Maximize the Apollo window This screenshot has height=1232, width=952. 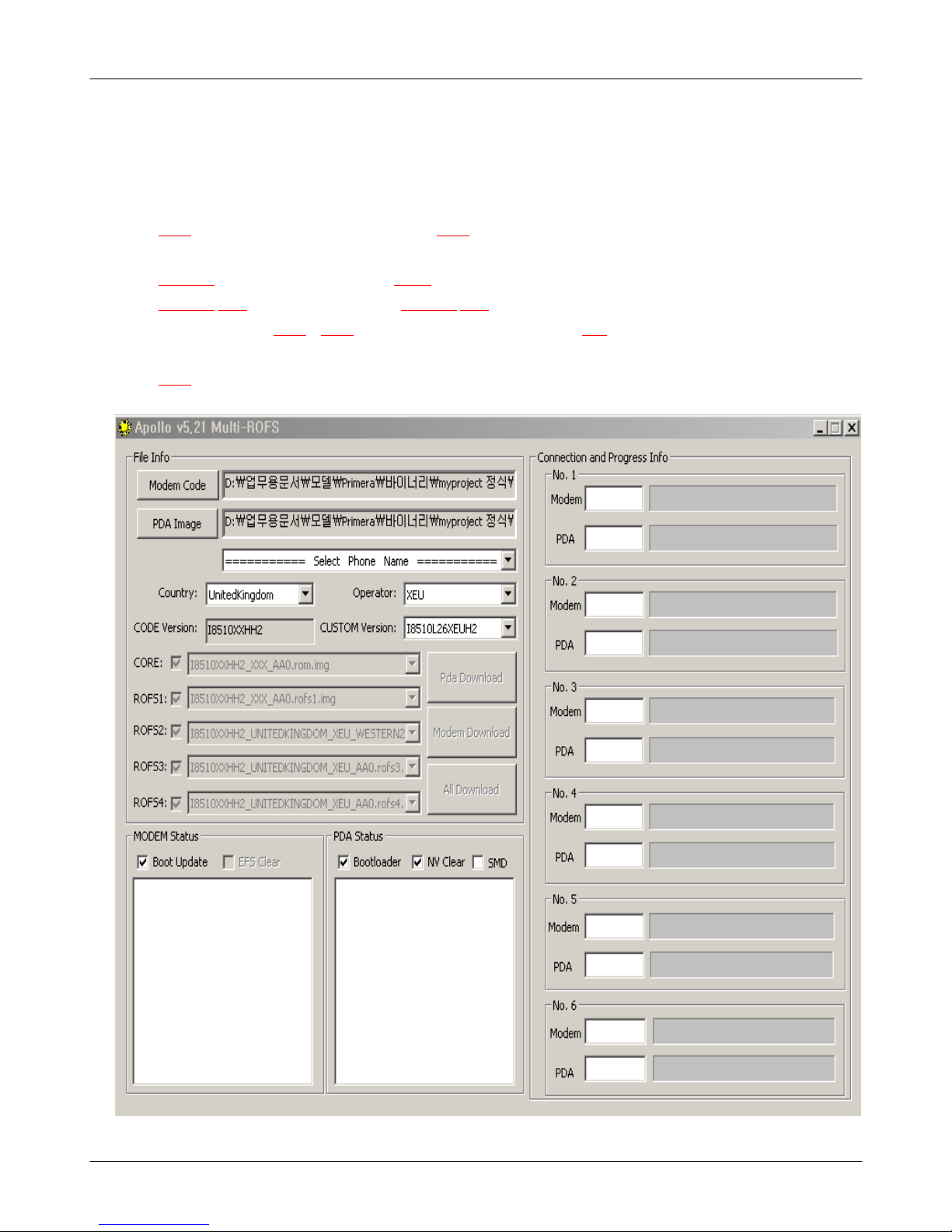pos(835,428)
